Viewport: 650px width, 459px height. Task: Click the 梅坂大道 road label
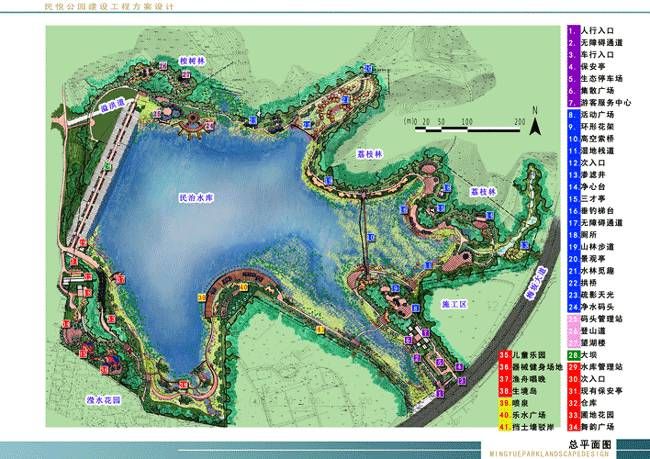coord(536,284)
